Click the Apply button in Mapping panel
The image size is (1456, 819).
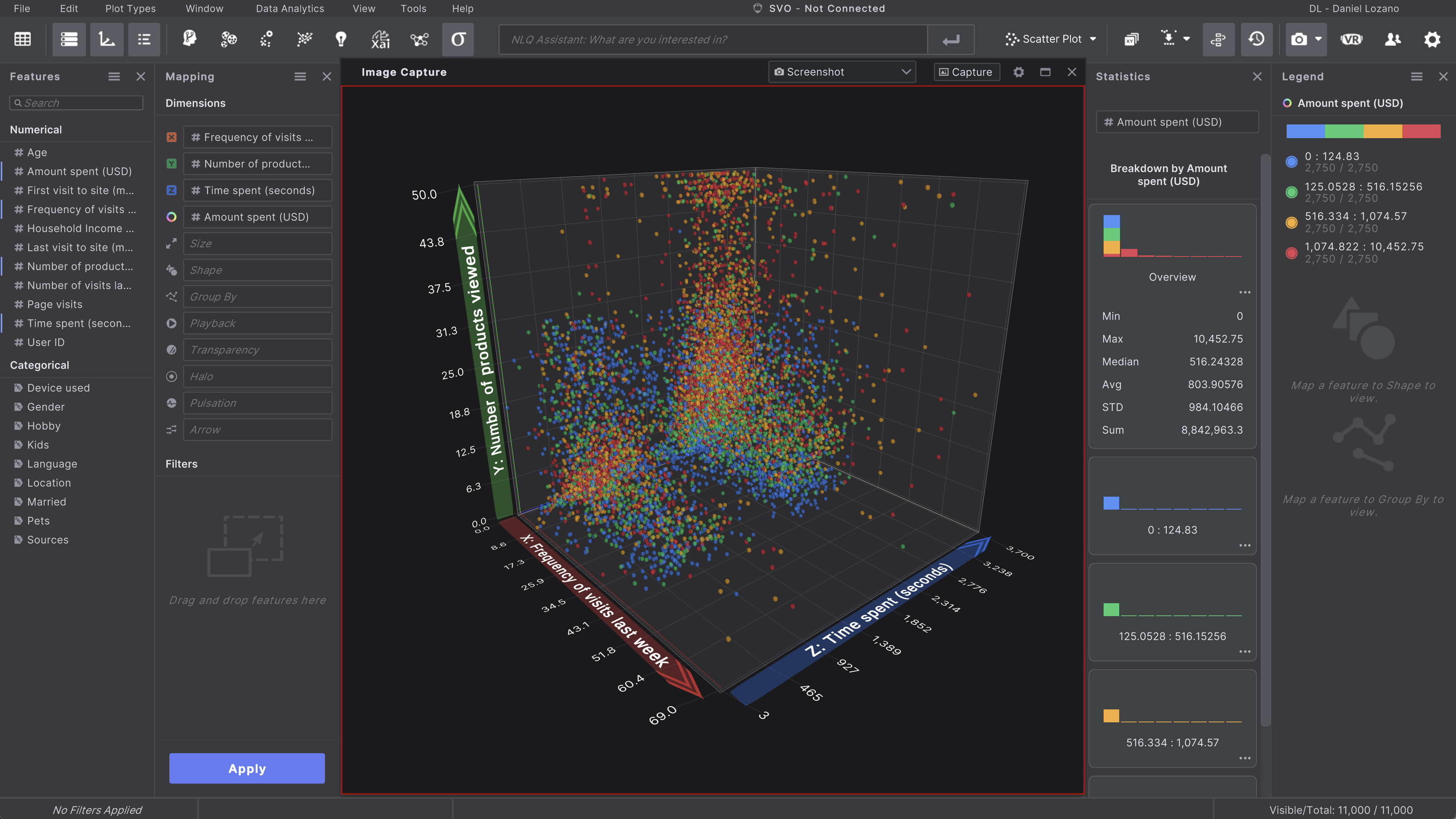tap(247, 768)
